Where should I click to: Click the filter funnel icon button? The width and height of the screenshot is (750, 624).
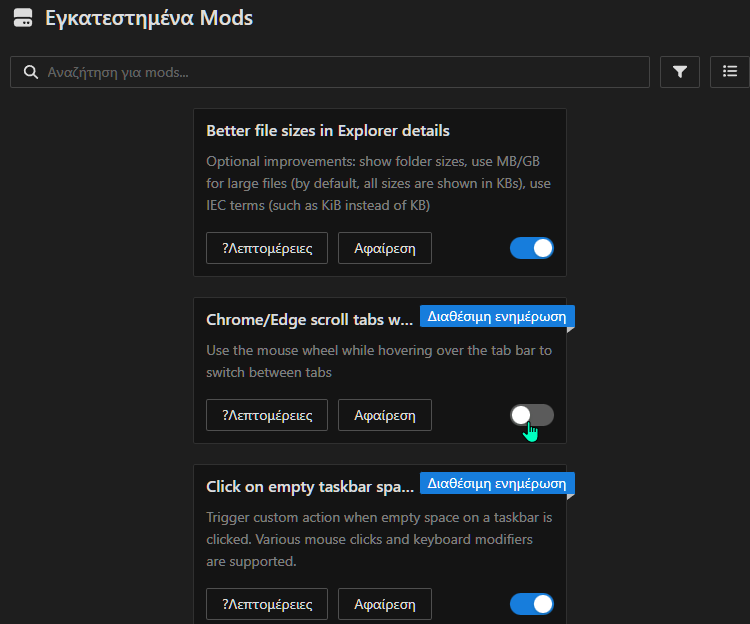[x=680, y=72]
